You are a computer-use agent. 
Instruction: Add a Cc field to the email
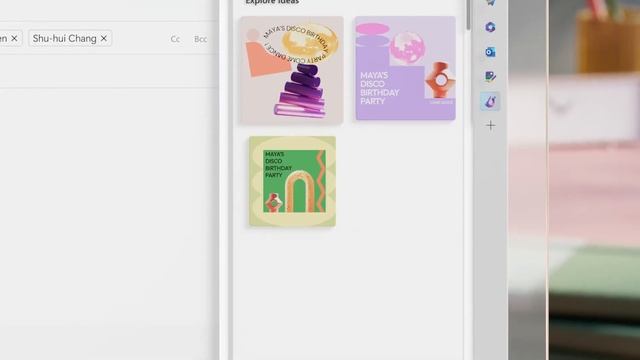coord(175,39)
